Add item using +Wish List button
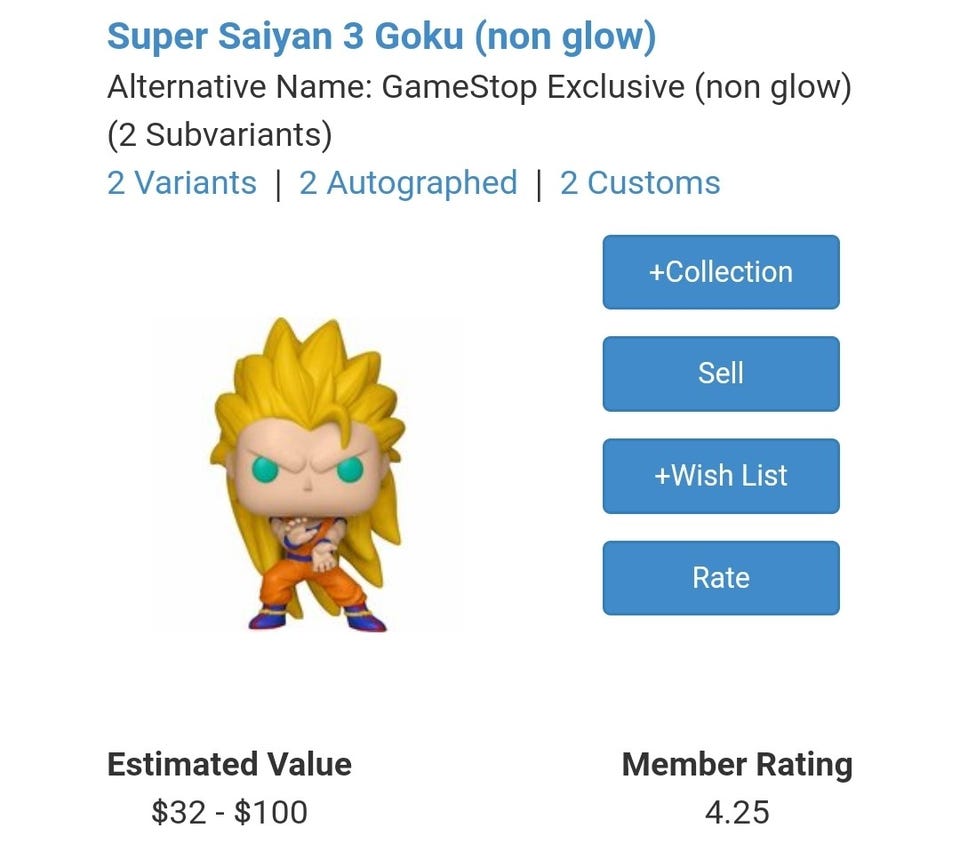960x860 pixels. 720,475
